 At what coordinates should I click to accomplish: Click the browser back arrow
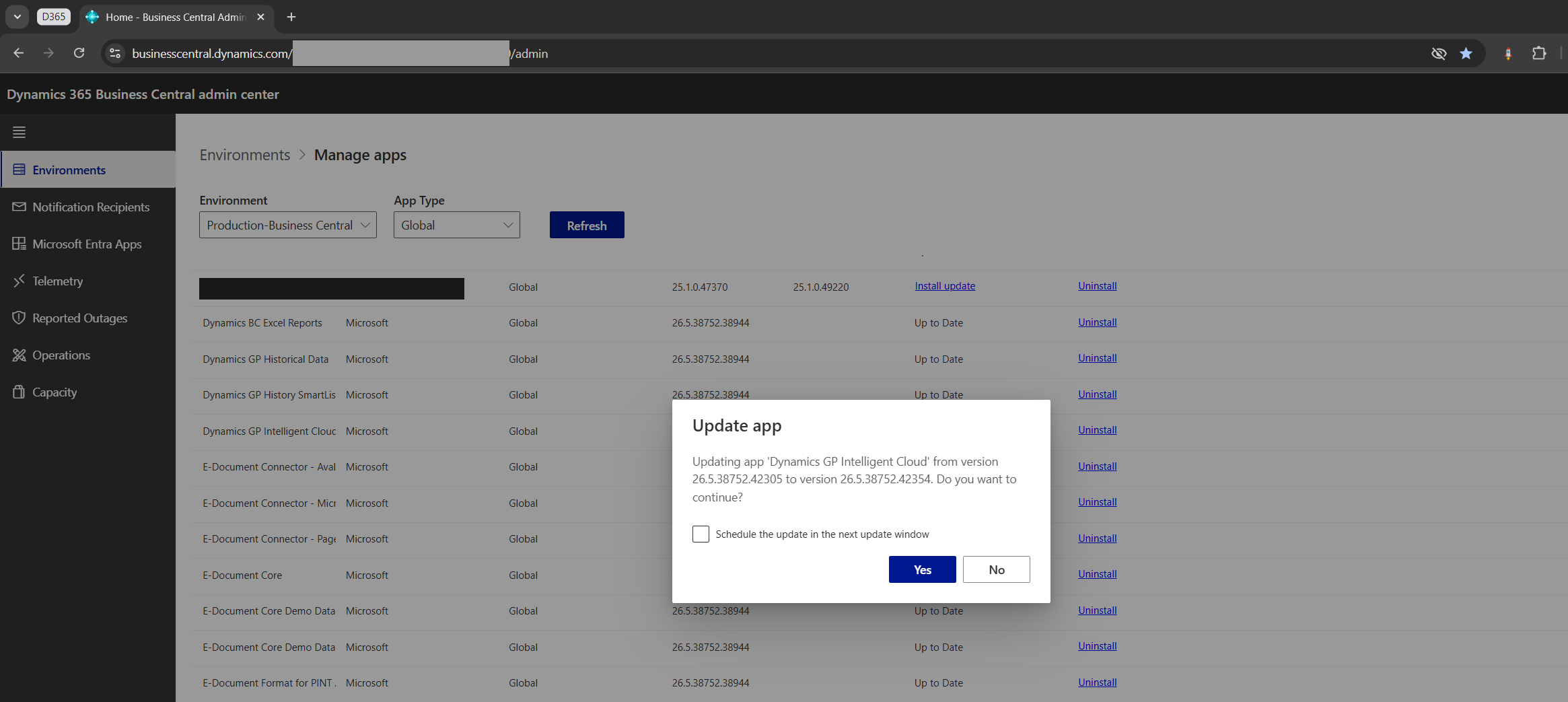click(x=19, y=53)
